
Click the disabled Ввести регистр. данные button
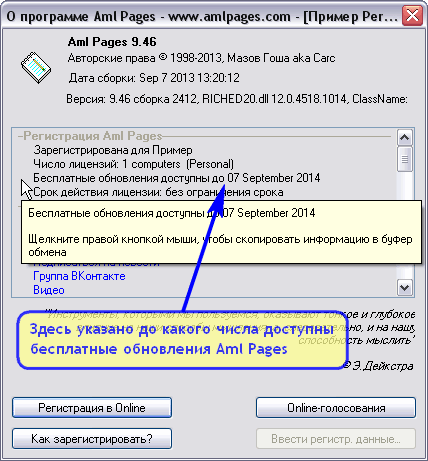336,439
